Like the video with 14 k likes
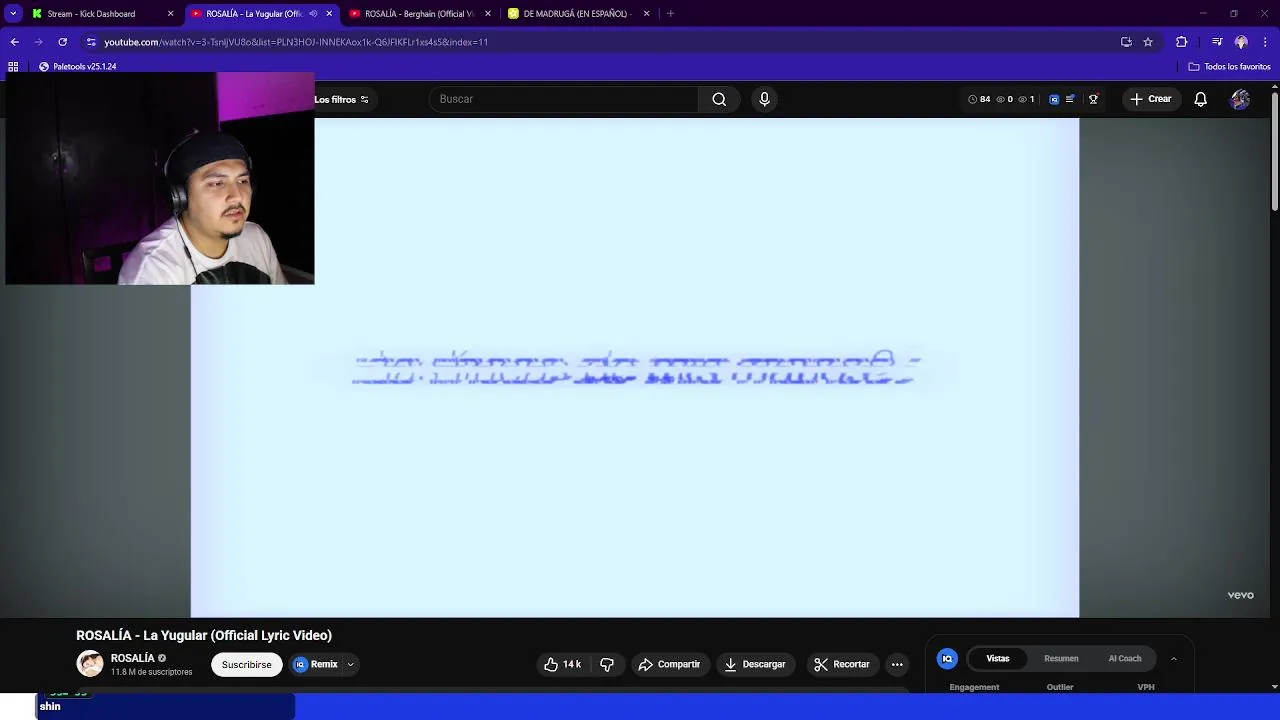 coord(562,664)
